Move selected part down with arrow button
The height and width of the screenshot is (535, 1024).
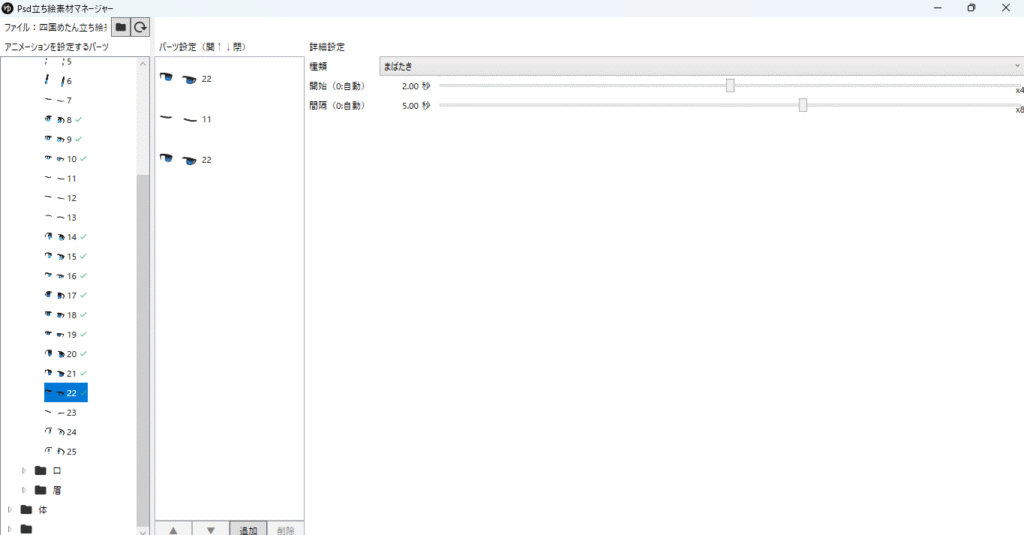point(210,529)
